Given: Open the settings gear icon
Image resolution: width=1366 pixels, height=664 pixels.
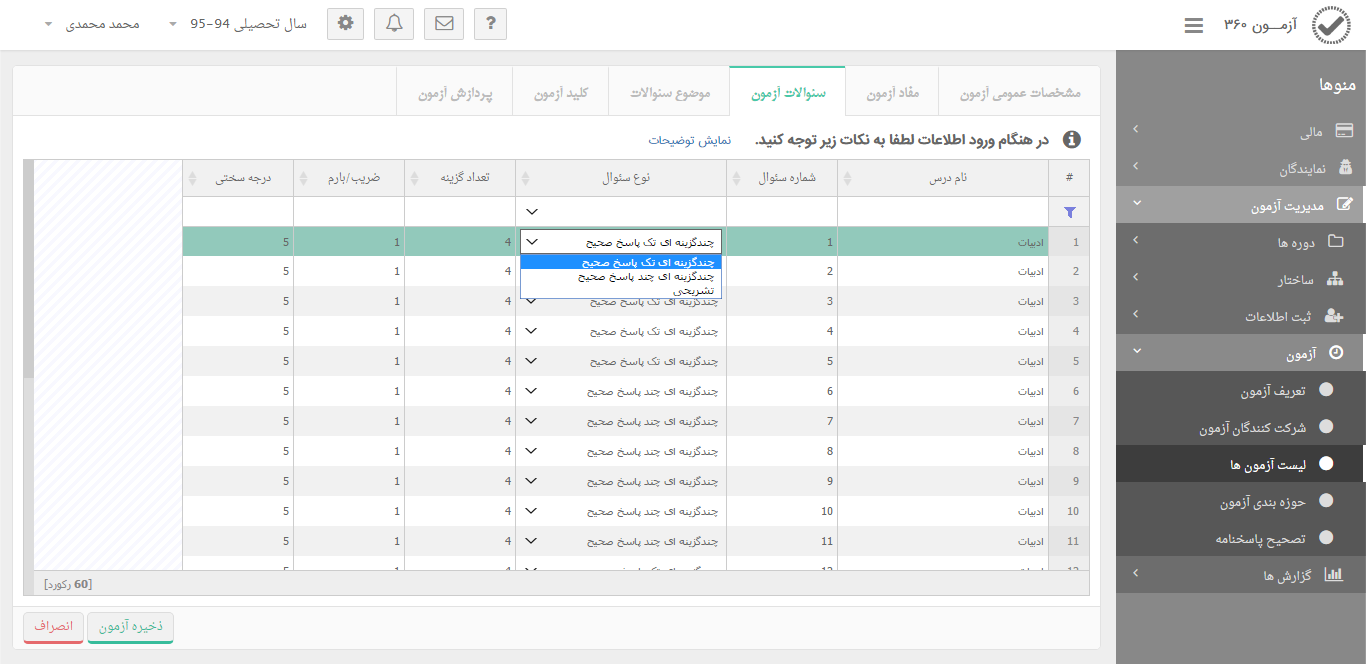Looking at the screenshot, I should [x=346, y=24].
